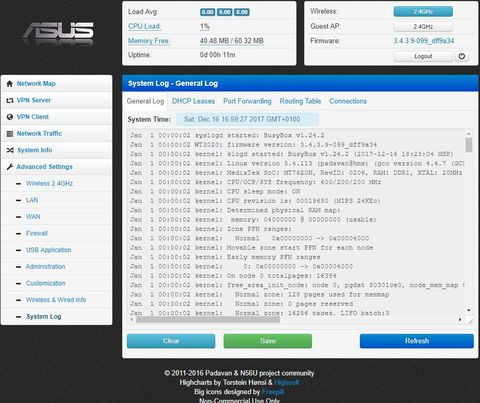Click log line 'syslogd started: BusyBox v1.24.2'
480x403 pixels.
[227, 136]
